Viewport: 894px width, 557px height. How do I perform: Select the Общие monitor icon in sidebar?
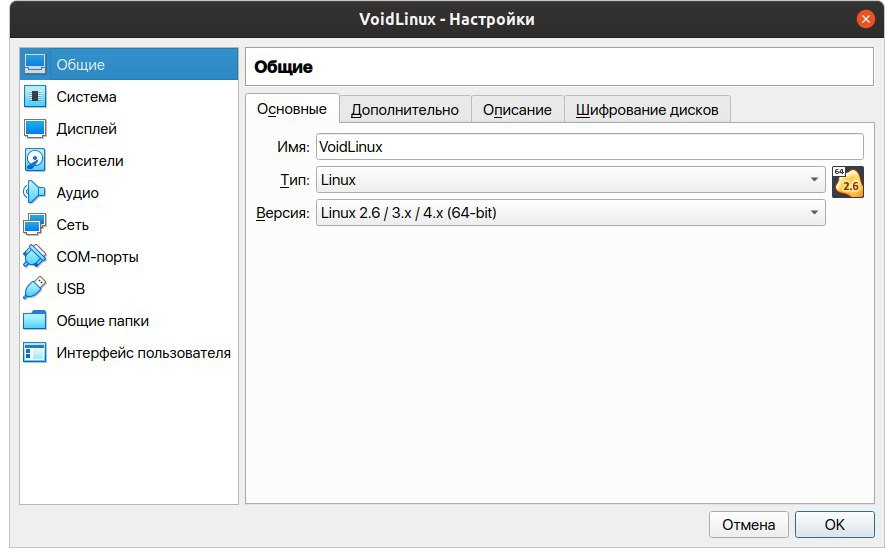click(x=35, y=64)
